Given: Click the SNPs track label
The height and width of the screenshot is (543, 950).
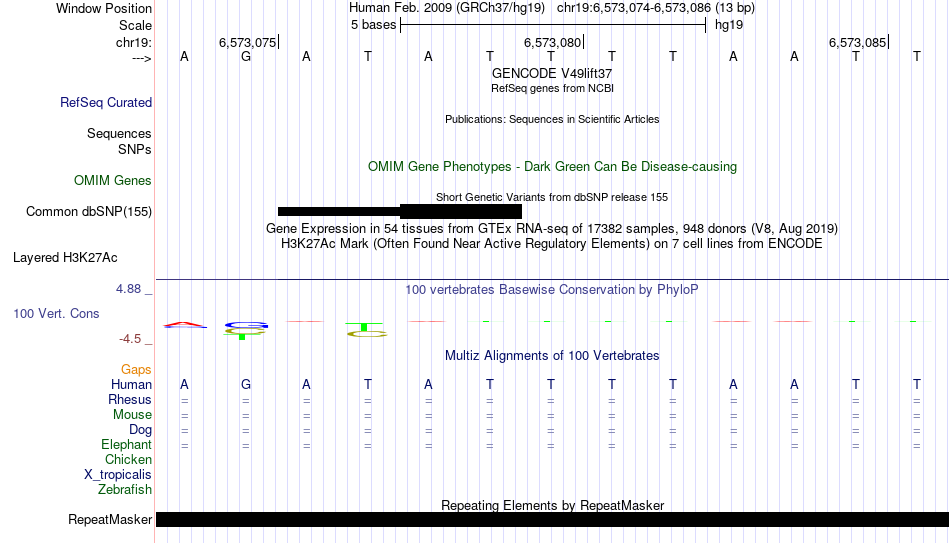Looking at the screenshot, I should (x=135, y=149).
